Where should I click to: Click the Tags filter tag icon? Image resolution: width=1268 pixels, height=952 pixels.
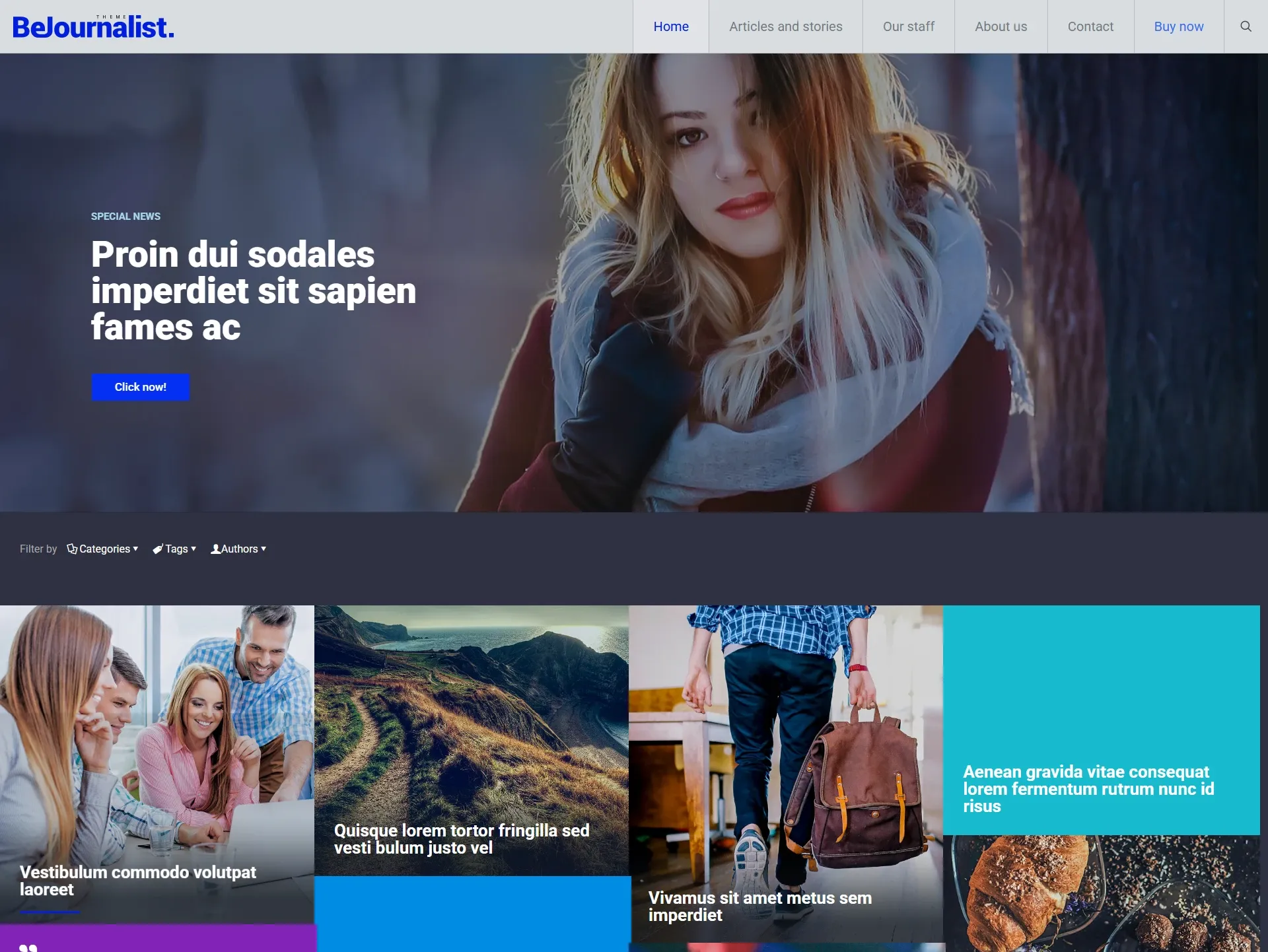[158, 549]
